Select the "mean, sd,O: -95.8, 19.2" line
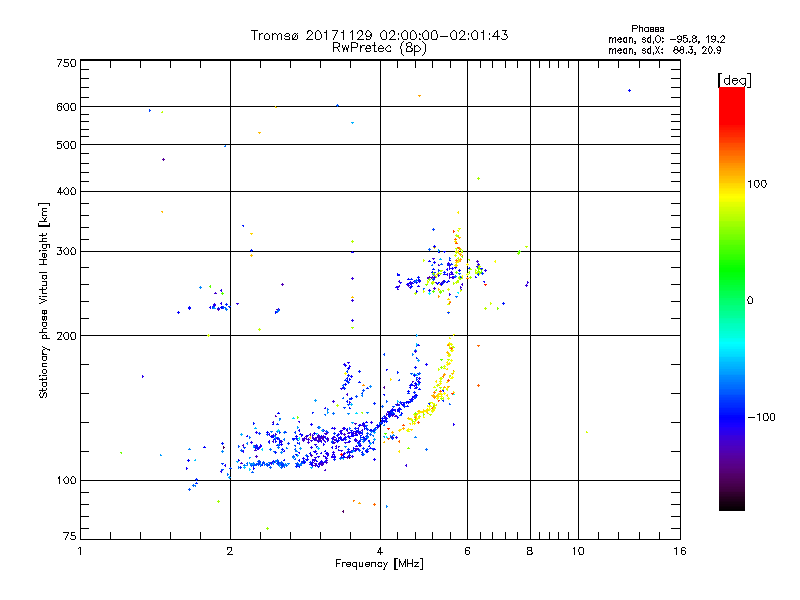This screenshot has height=600, width=800. [666, 39]
